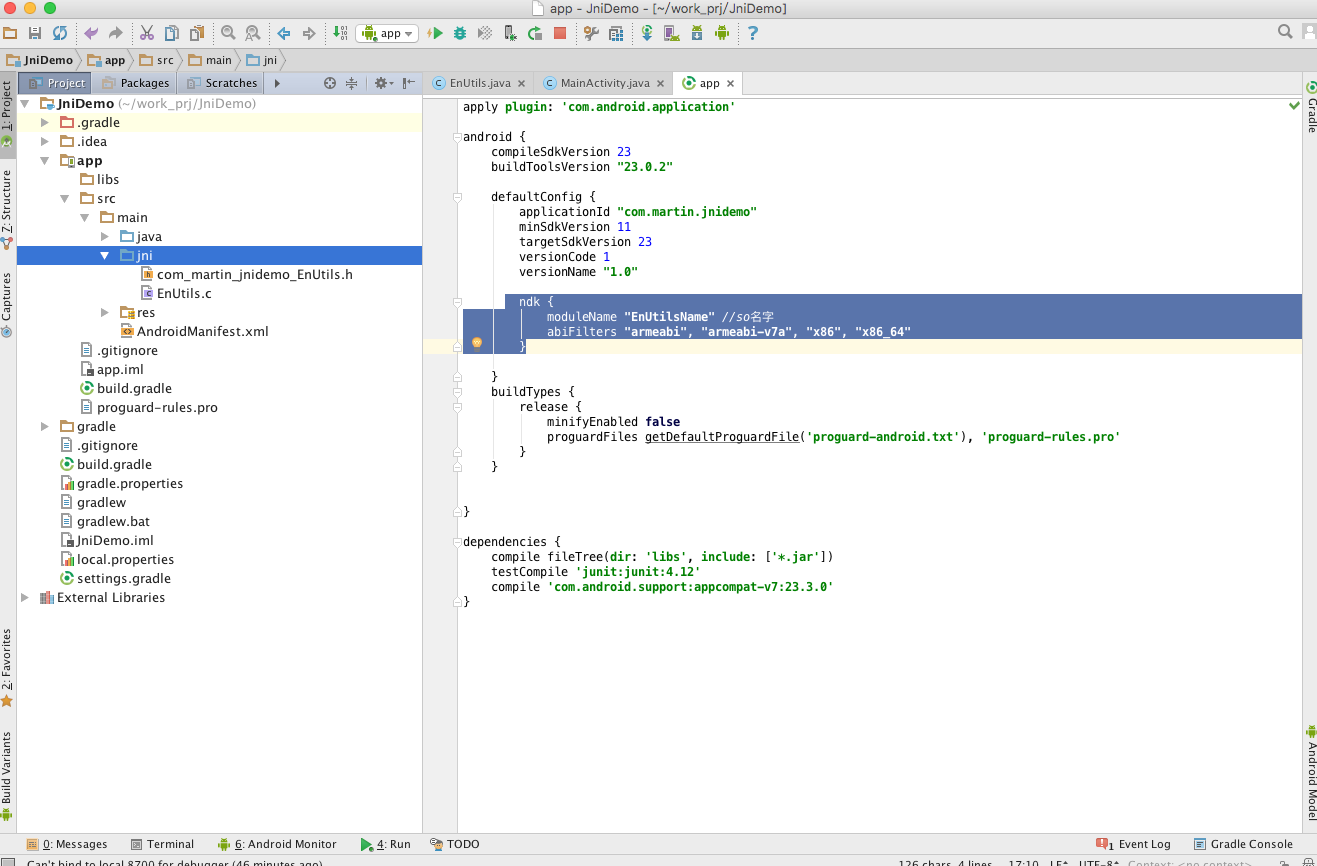Click the Help question mark icon

point(753,33)
